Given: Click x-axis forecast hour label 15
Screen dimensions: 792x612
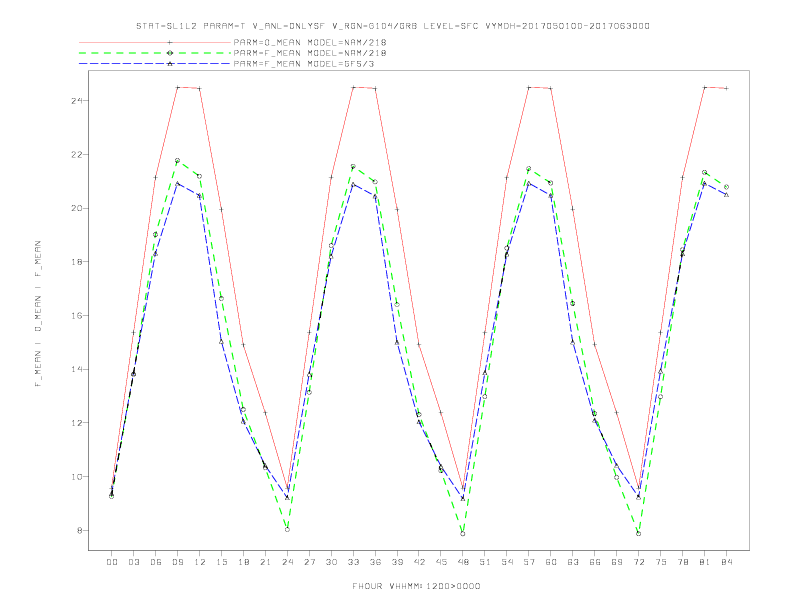Looking at the screenshot, I should pyautogui.click(x=221, y=562).
